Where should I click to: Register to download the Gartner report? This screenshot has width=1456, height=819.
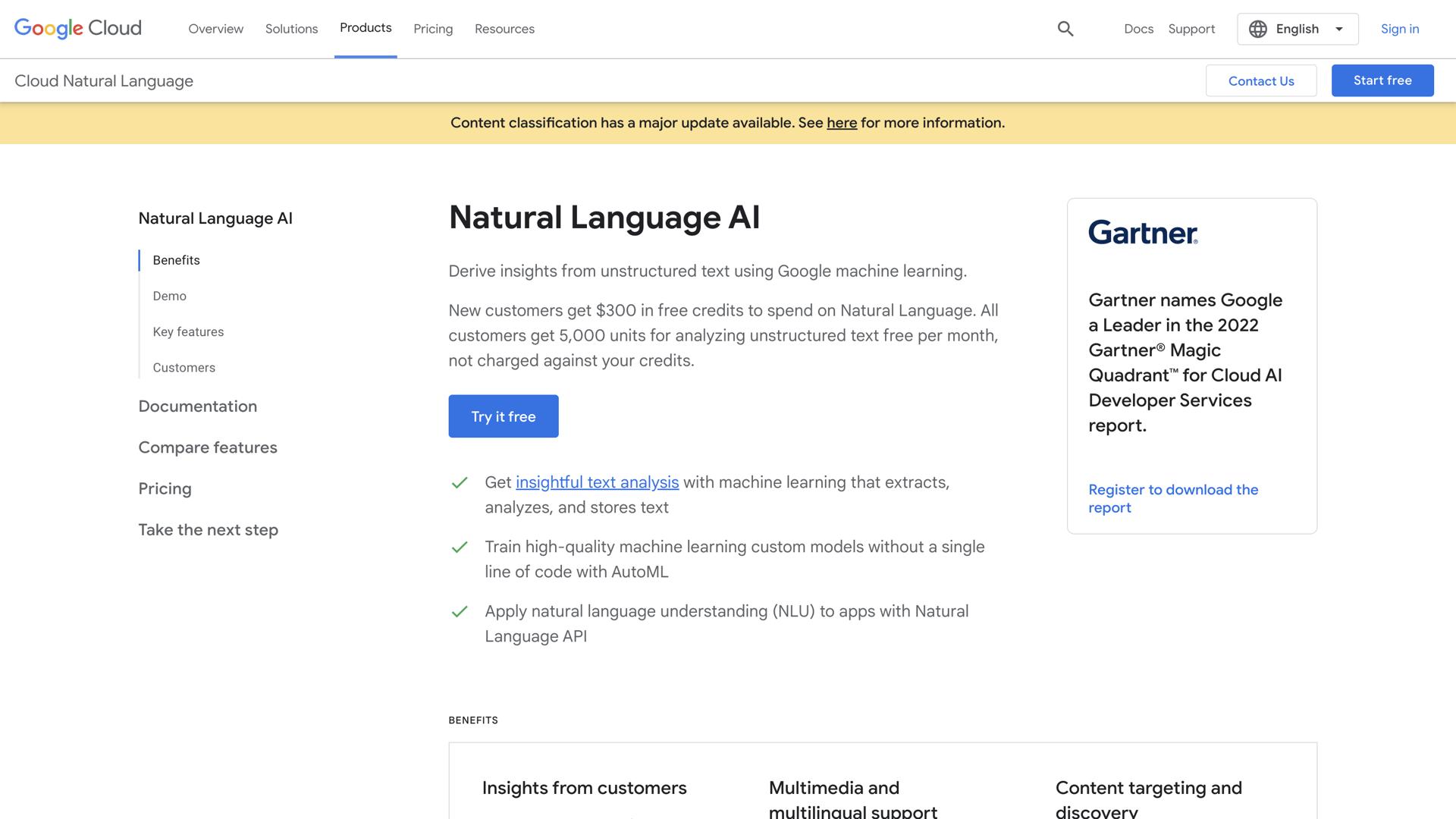coord(1173,498)
